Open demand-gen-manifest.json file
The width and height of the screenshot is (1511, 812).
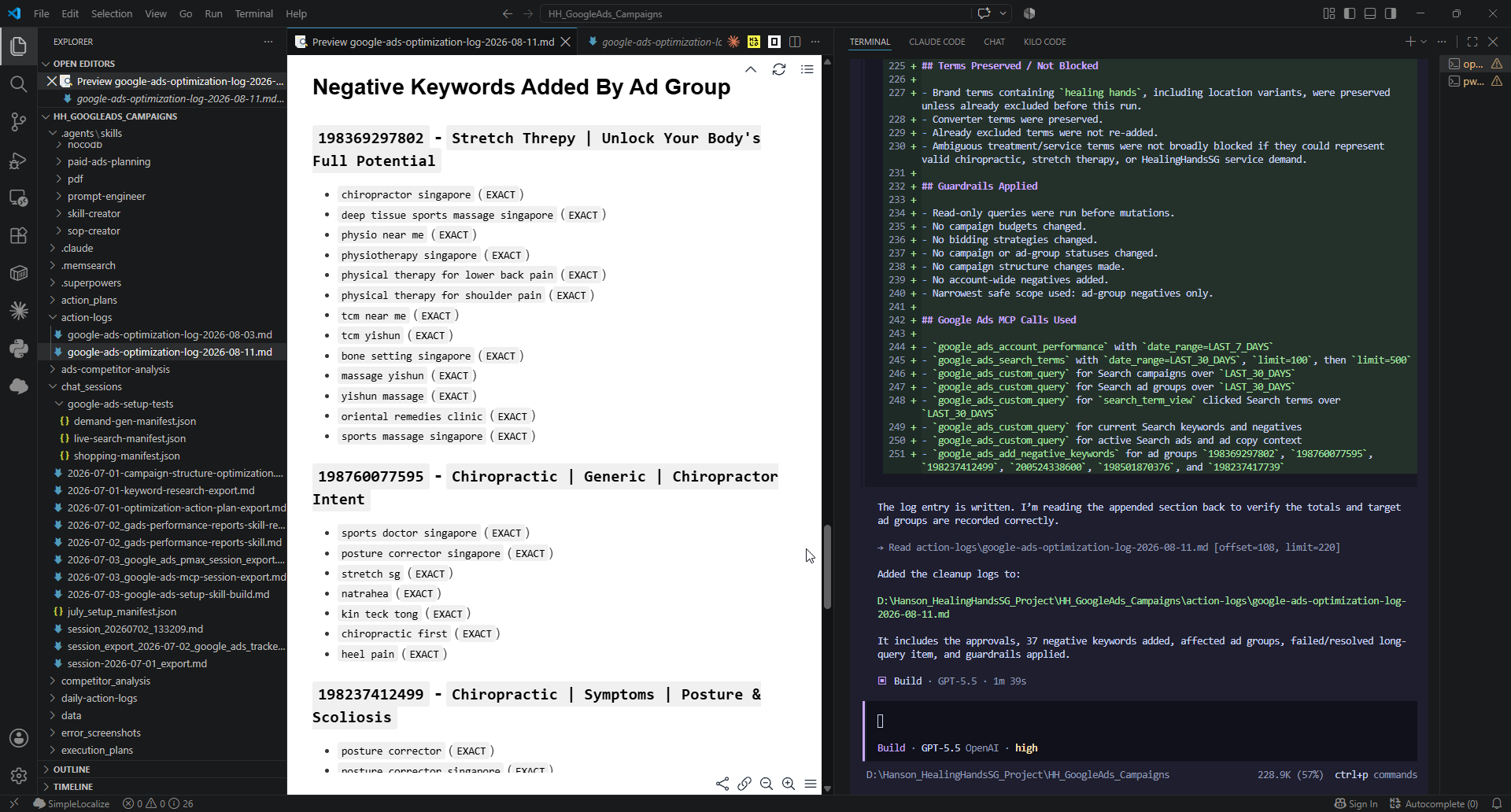pyautogui.click(x=135, y=421)
